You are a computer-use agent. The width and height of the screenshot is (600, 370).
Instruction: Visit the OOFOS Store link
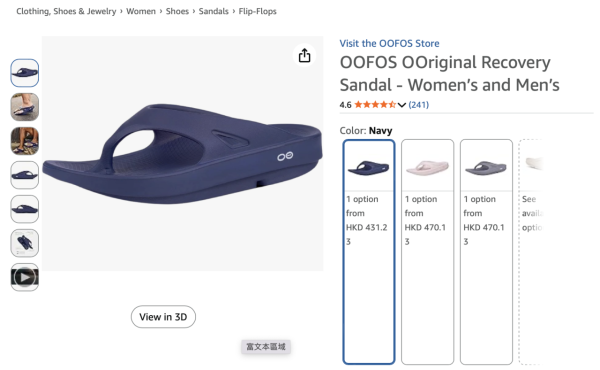pos(389,43)
